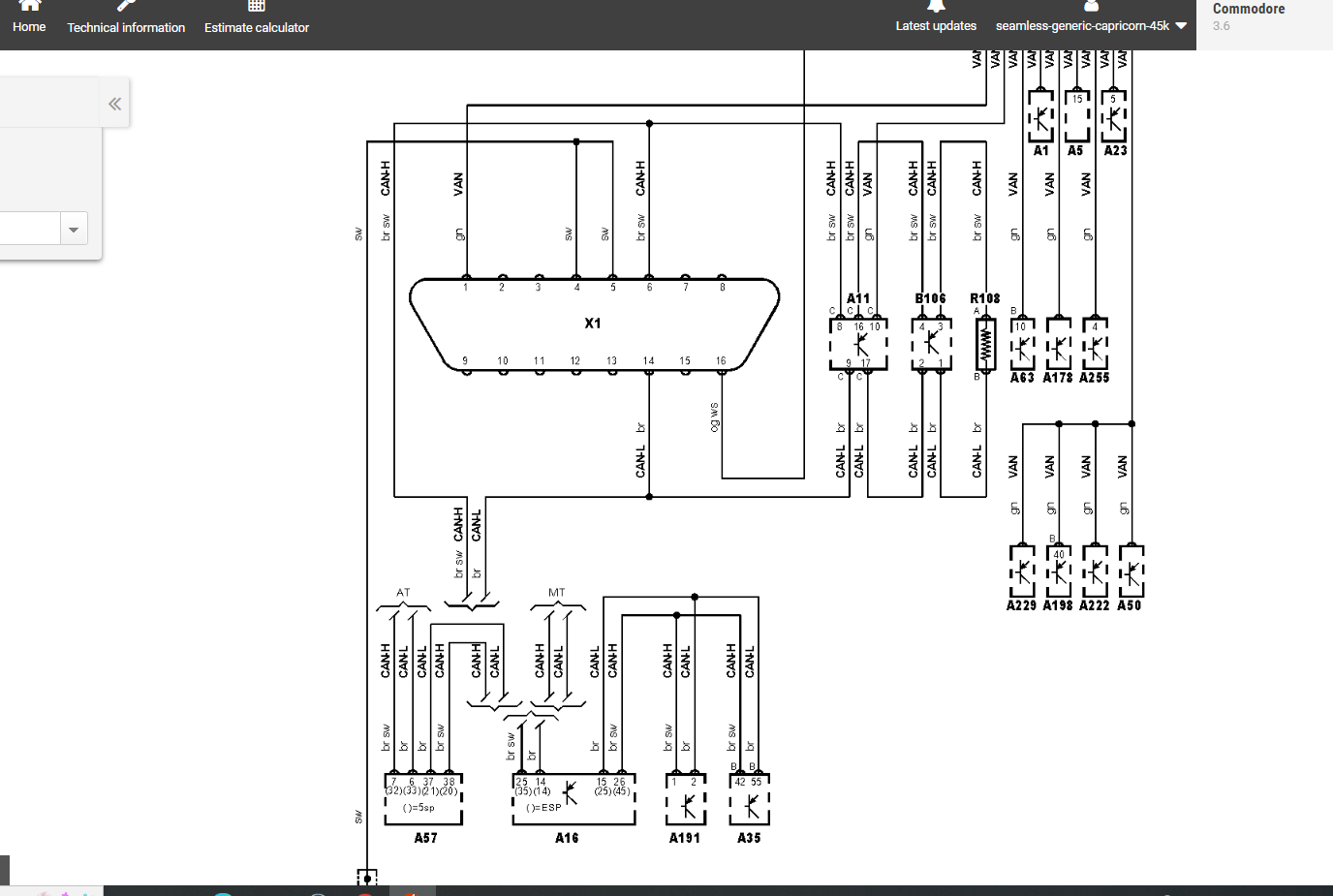Image resolution: width=1333 pixels, height=896 pixels.
Task: Click the og ws wire label
Action: click(x=715, y=417)
